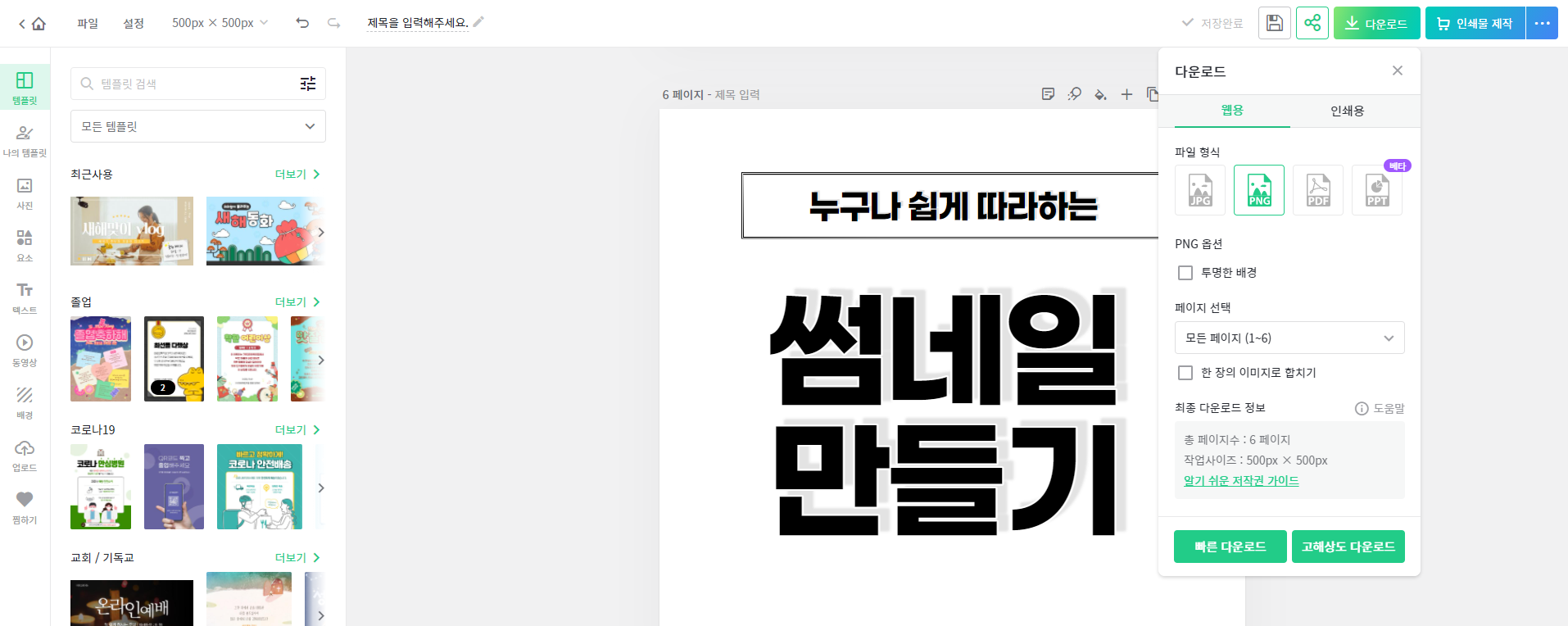This screenshot has height=626, width=1568.
Task: Open the home icon
Action: coord(39,24)
